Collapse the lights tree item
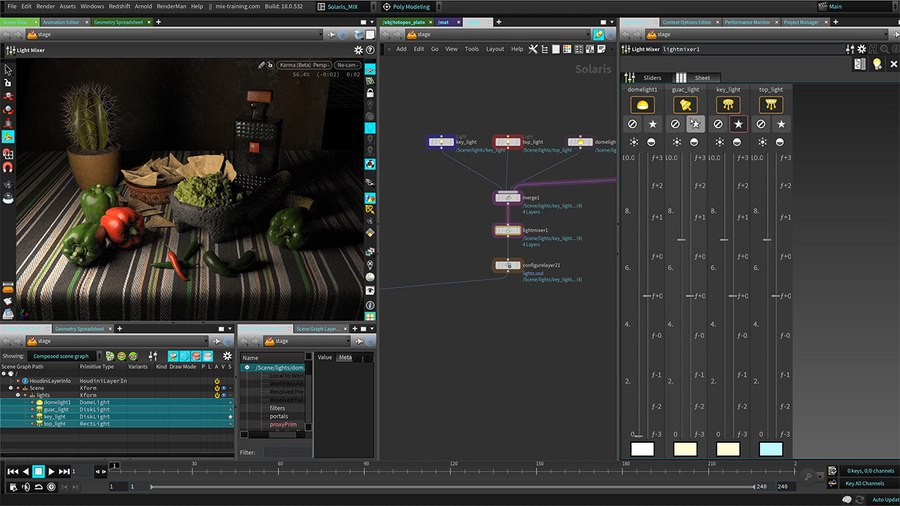 point(18,395)
